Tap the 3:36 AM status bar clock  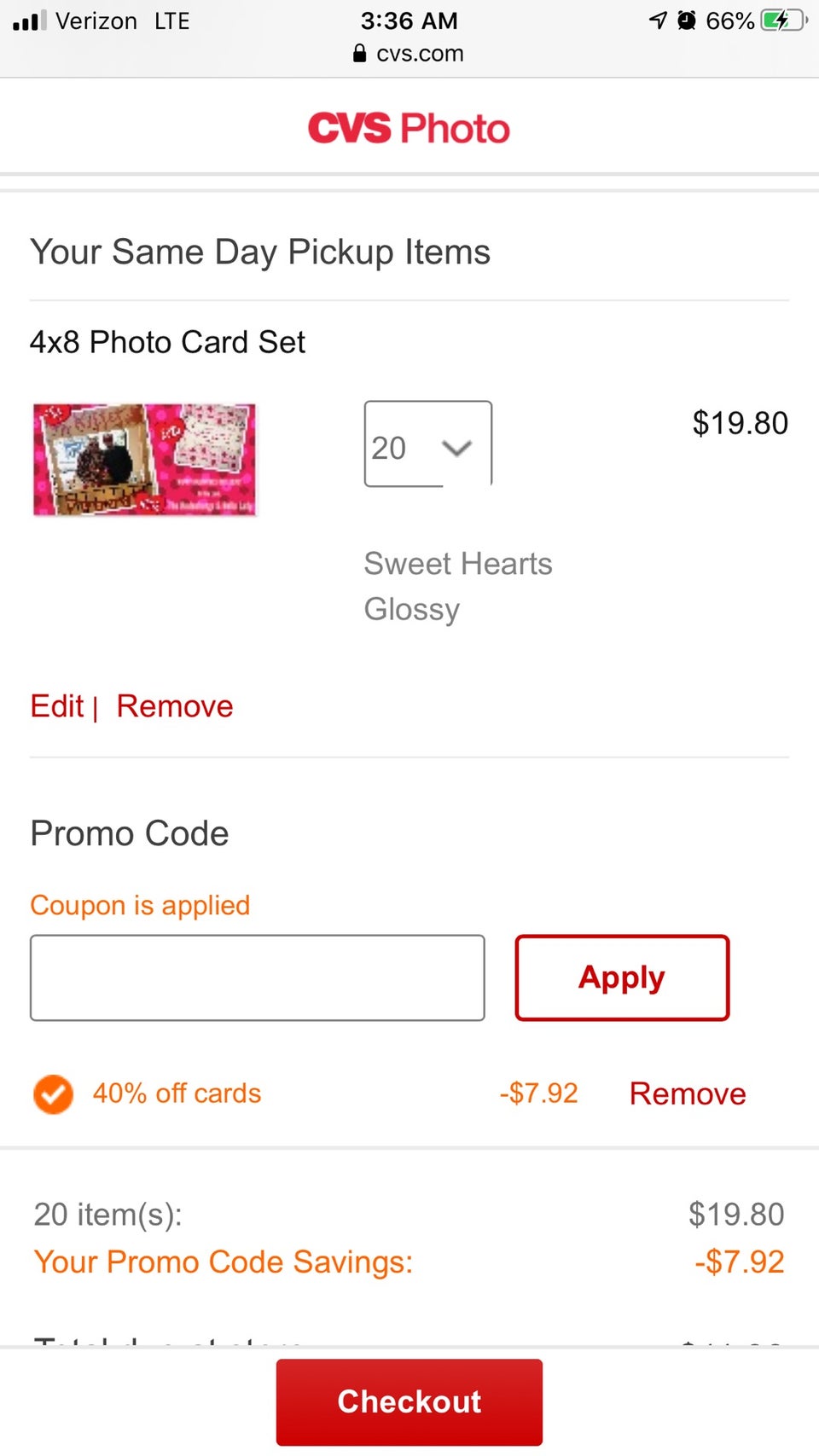[409, 20]
